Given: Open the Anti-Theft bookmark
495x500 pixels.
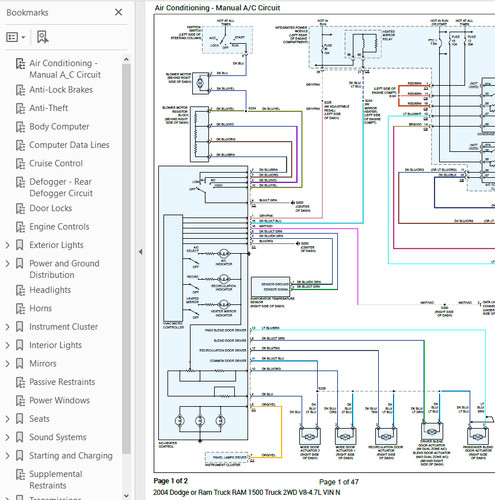Looking at the screenshot, I should point(49,108).
